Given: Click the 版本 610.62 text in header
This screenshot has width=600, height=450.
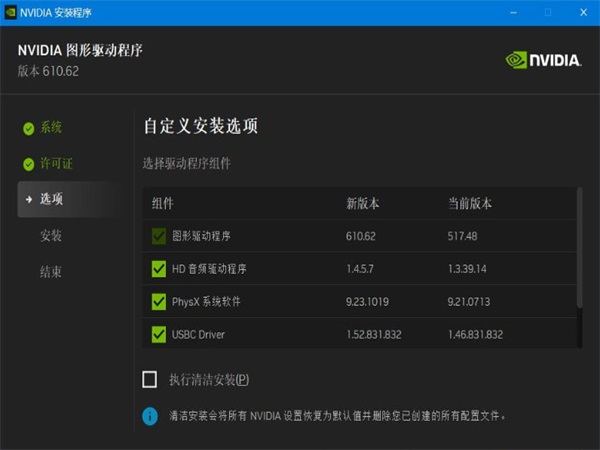Looking at the screenshot, I should click(x=48, y=71).
